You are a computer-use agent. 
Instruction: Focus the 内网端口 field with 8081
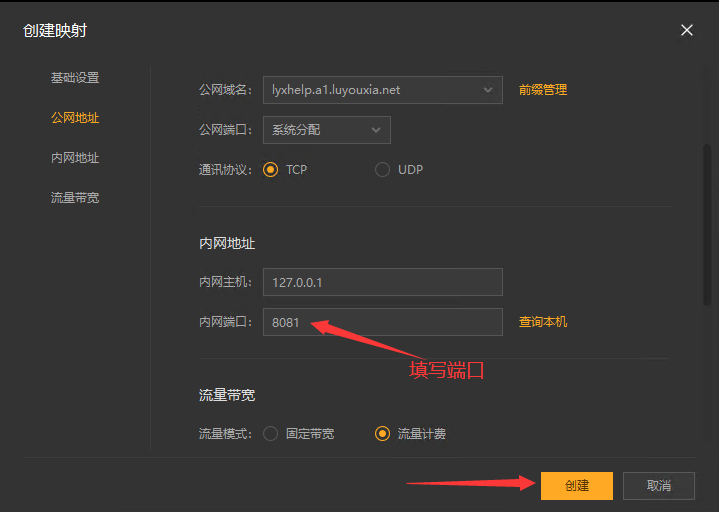(383, 322)
